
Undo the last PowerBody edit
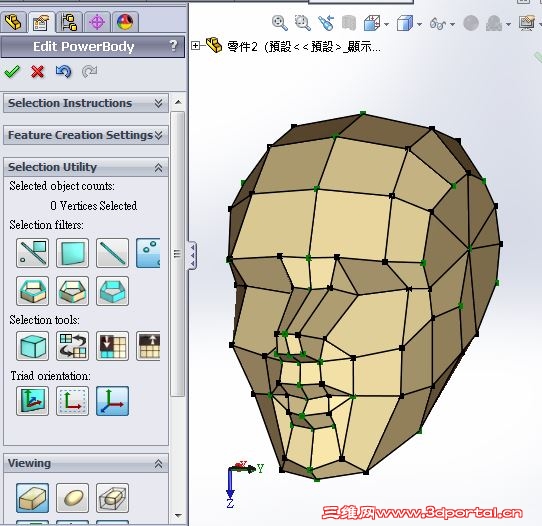click(64, 72)
